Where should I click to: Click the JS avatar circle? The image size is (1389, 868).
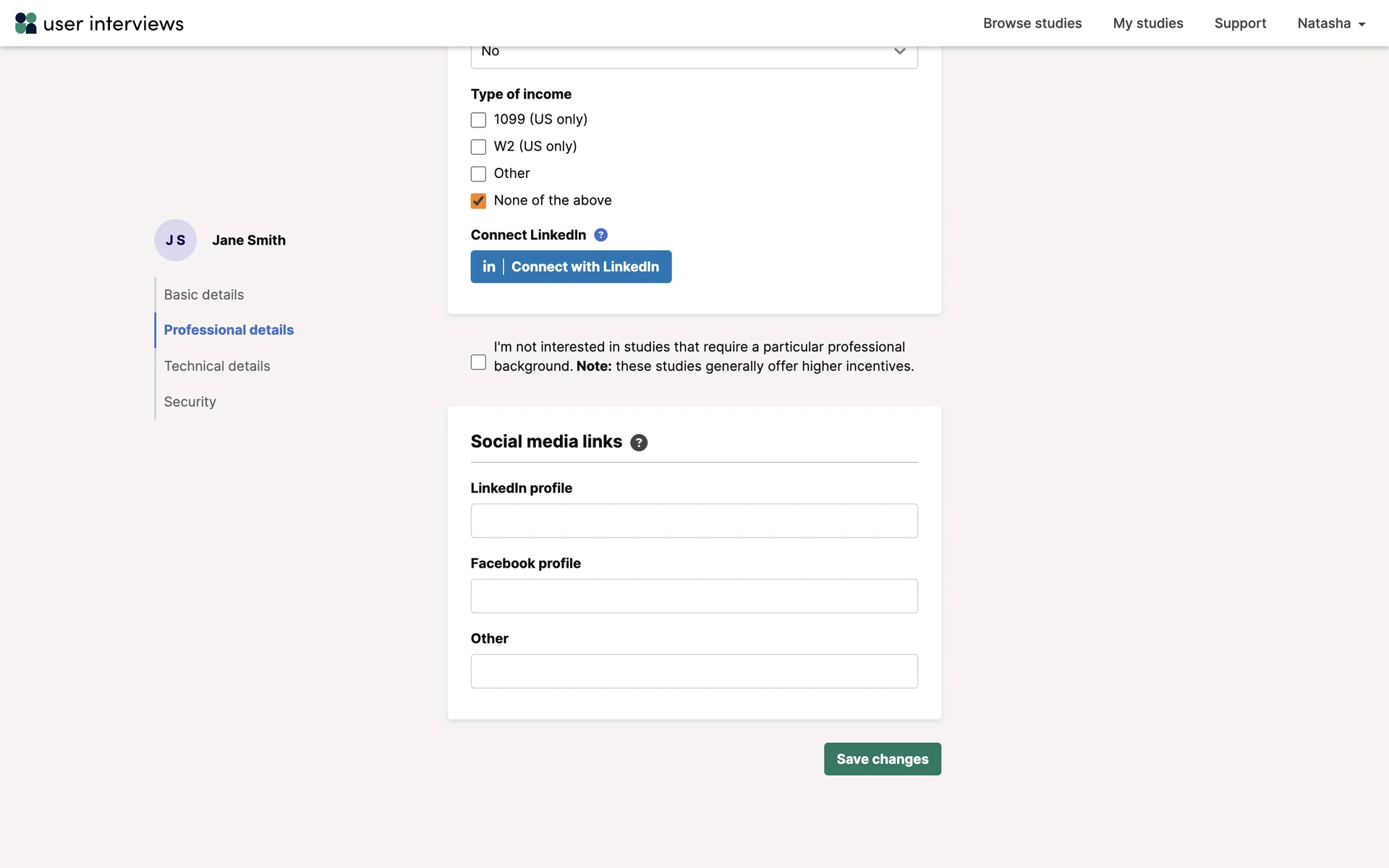(175, 240)
